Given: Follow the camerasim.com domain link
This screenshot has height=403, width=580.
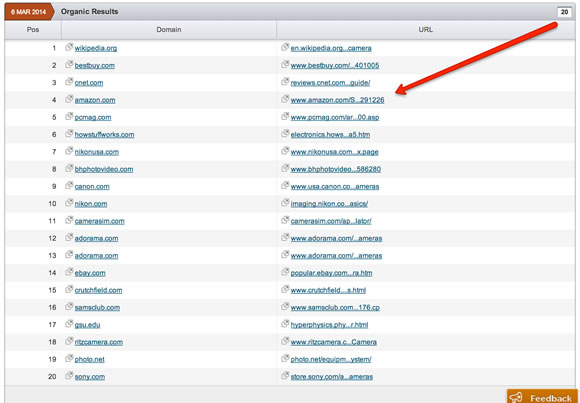Looking at the screenshot, I should coord(100,221).
